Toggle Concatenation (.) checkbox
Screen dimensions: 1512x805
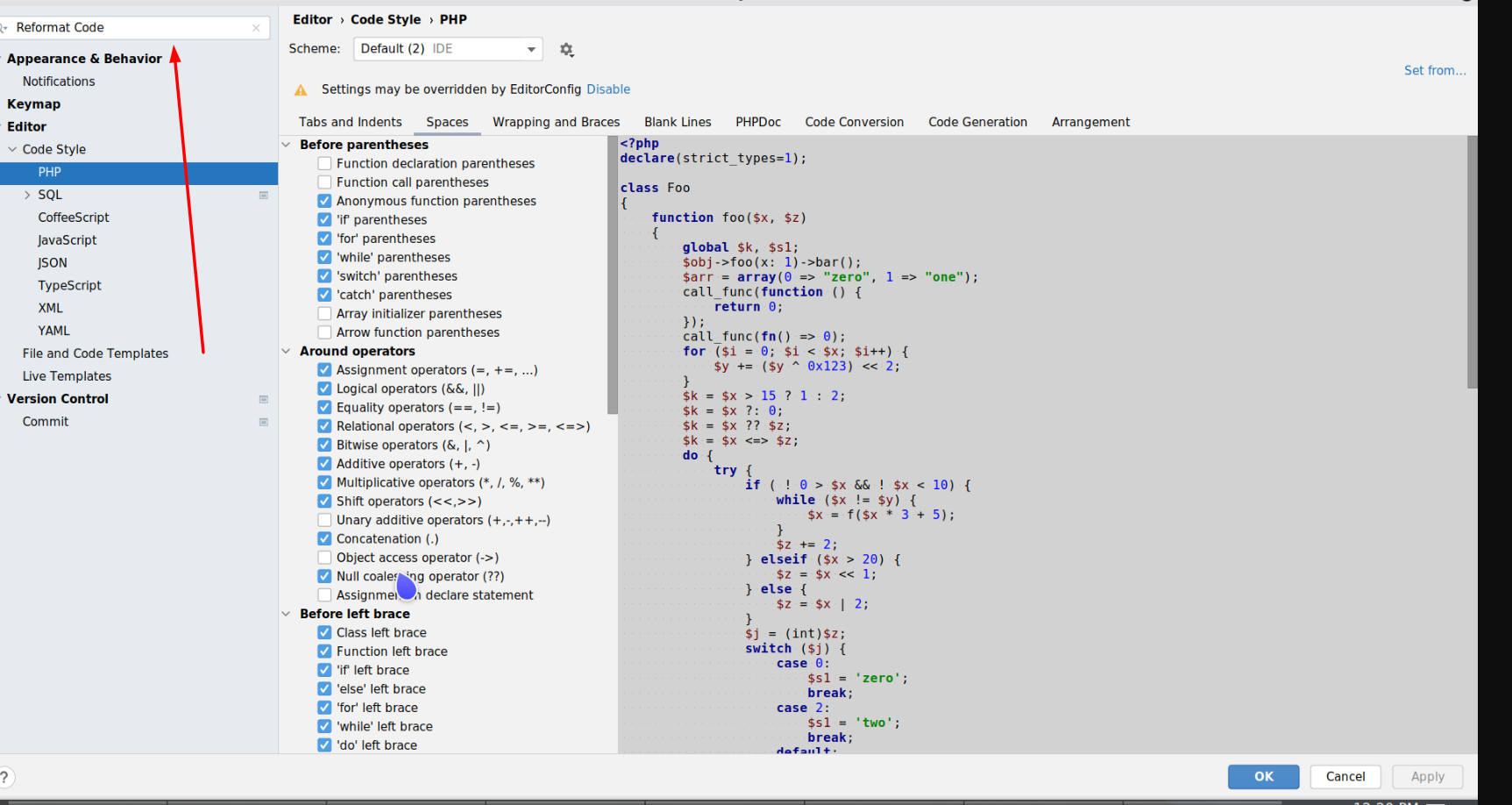click(324, 538)
